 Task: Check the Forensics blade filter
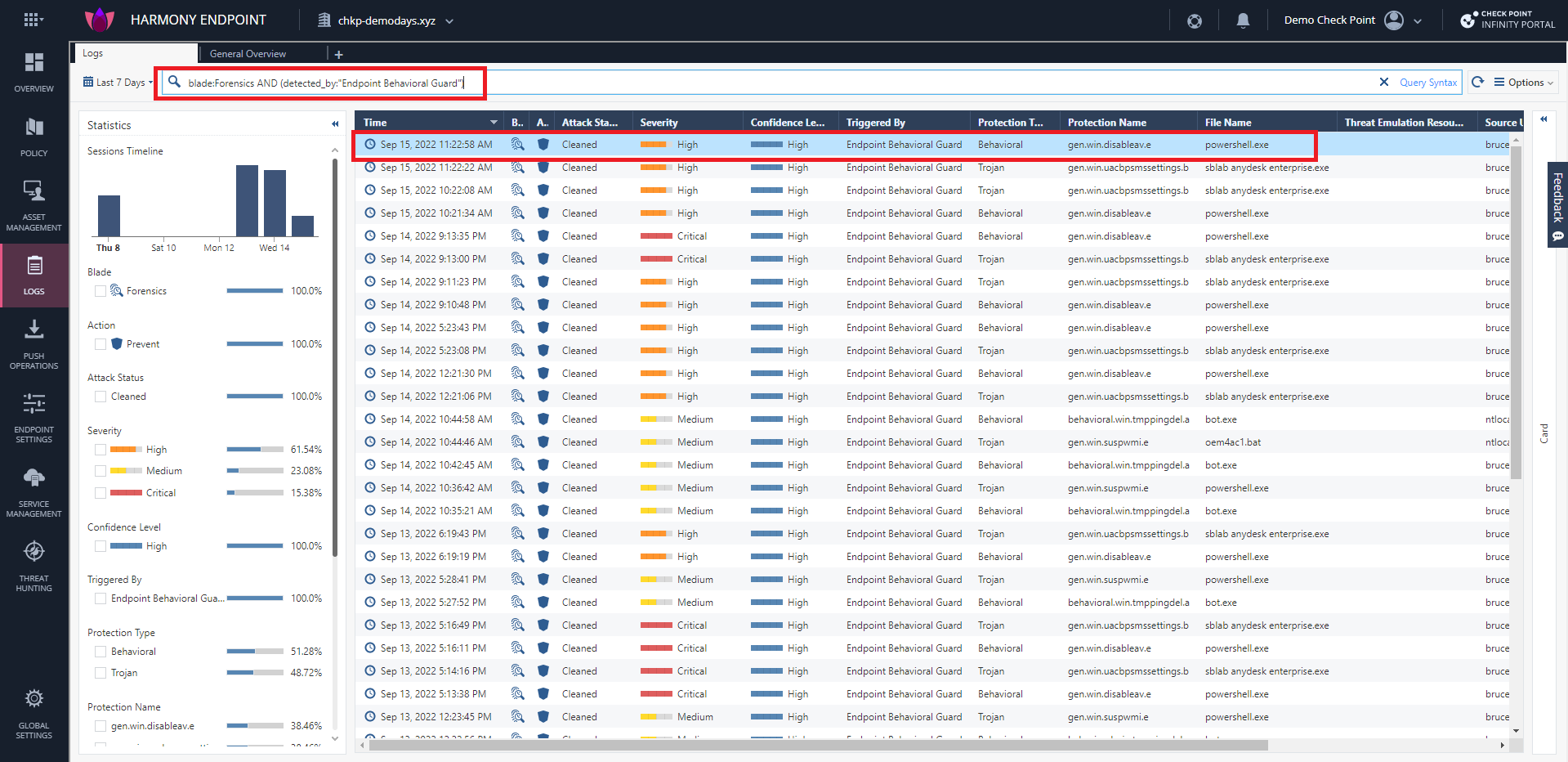pos(101,291)
